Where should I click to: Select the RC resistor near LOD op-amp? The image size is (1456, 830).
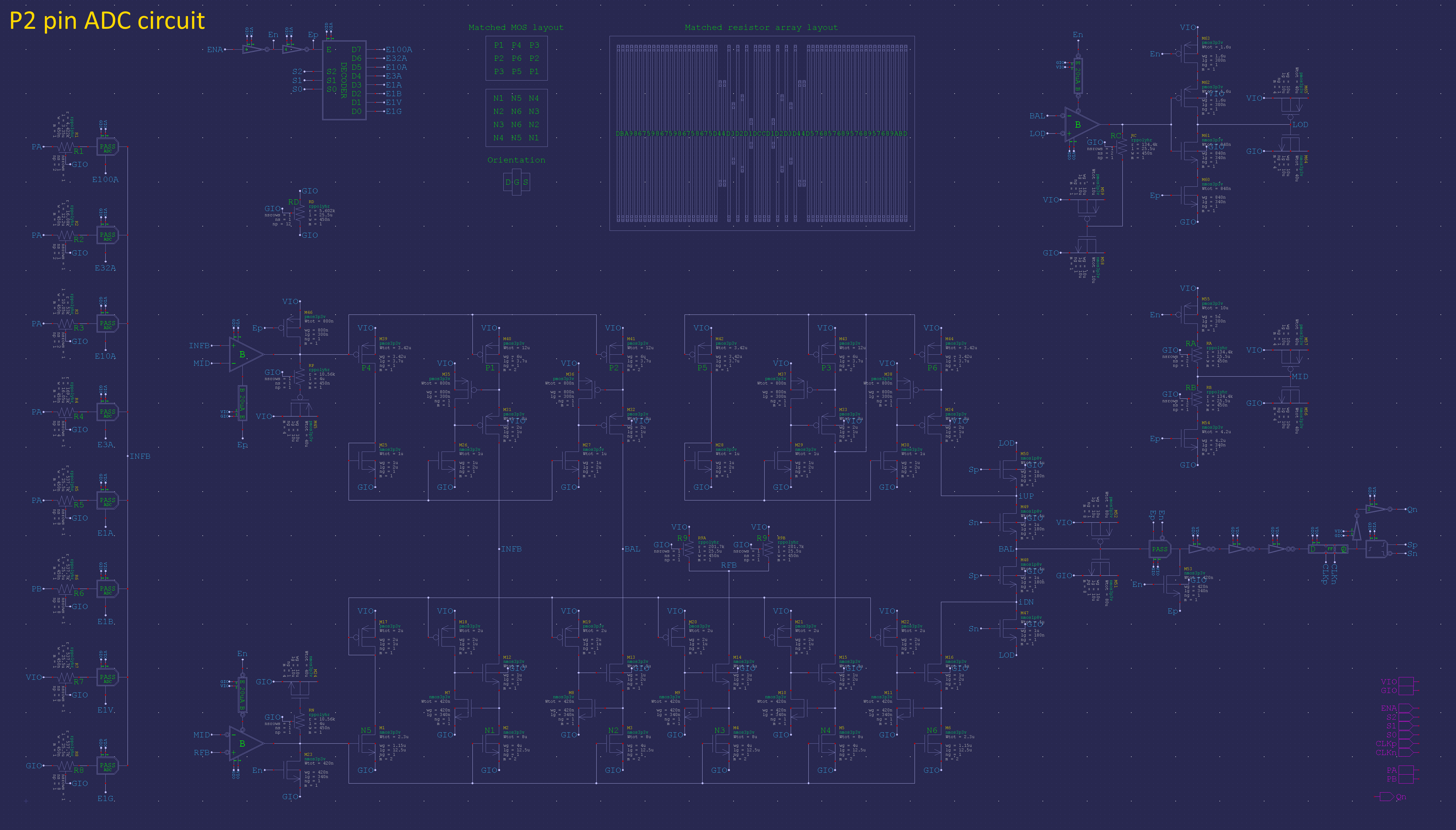(1122, 147)
